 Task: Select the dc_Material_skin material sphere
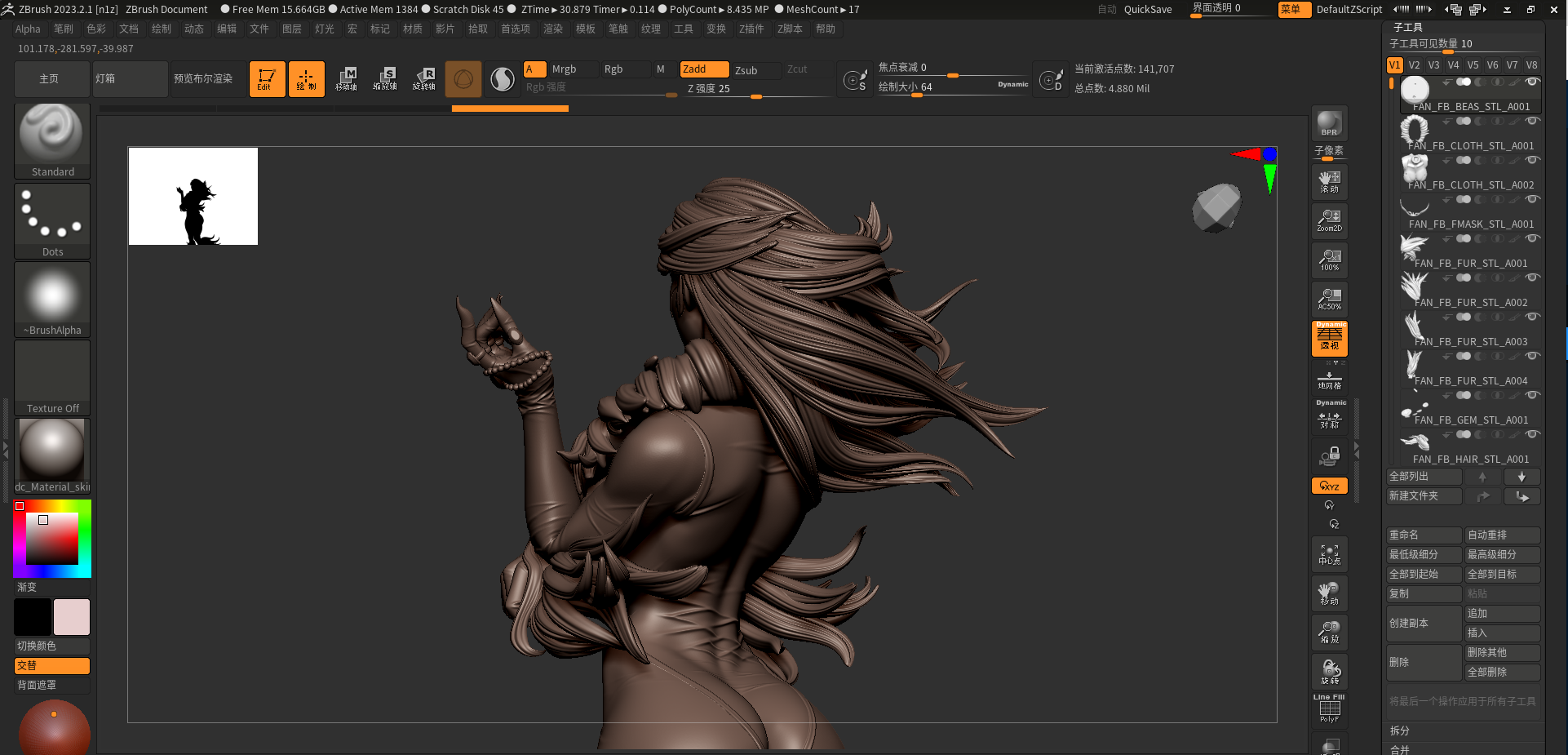pos(51,450)
